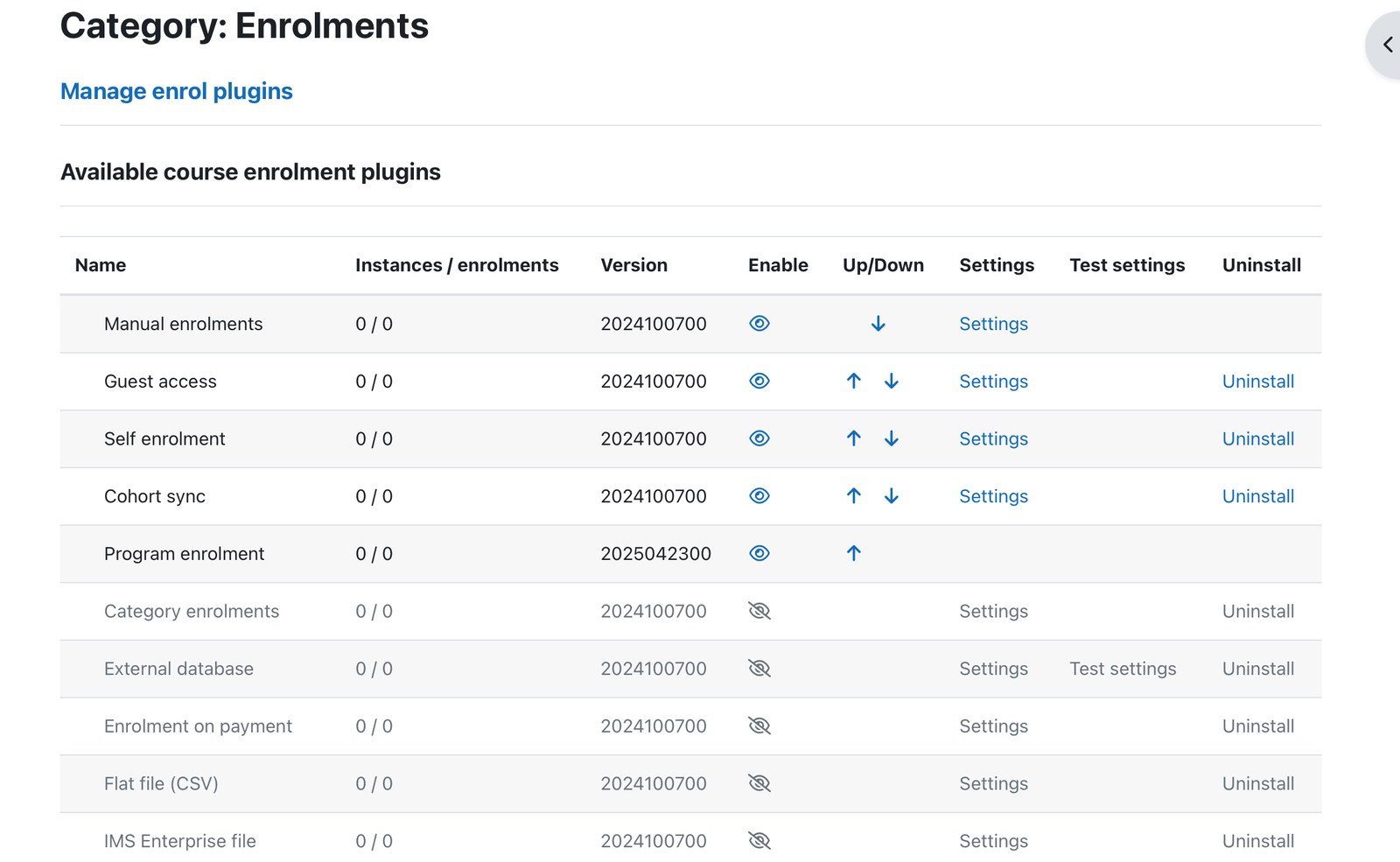Enable Category enrolments crossed-eye icon
Image resolution: width=1400 pixels, height=862 pixels.
759,611
